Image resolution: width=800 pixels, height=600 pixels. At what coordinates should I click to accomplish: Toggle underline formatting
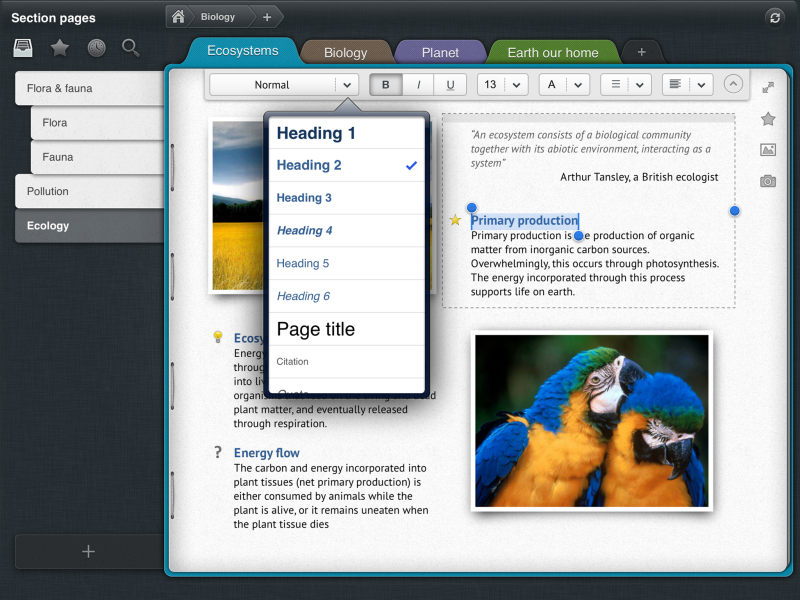click(450, 85)
